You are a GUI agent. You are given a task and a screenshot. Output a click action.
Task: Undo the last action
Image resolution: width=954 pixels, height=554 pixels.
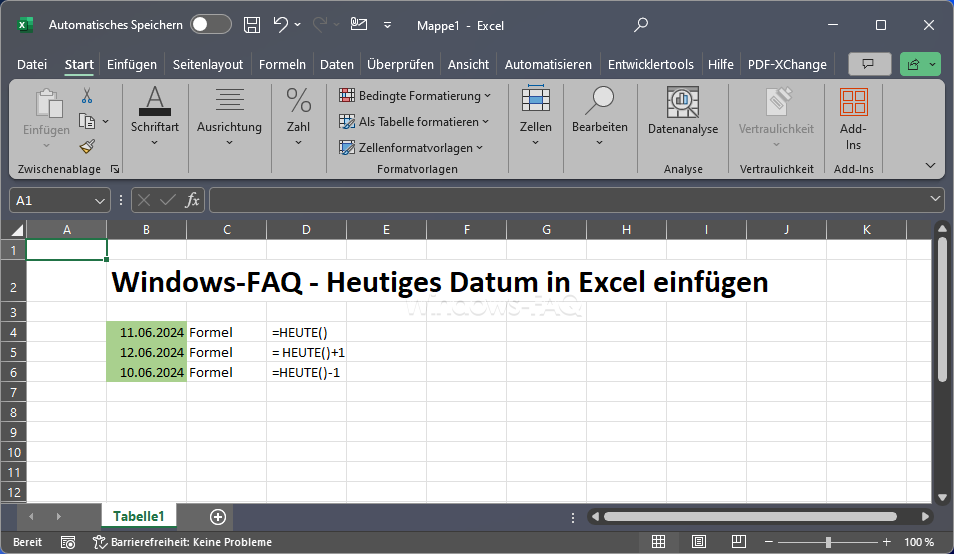(x=280, y=25)
